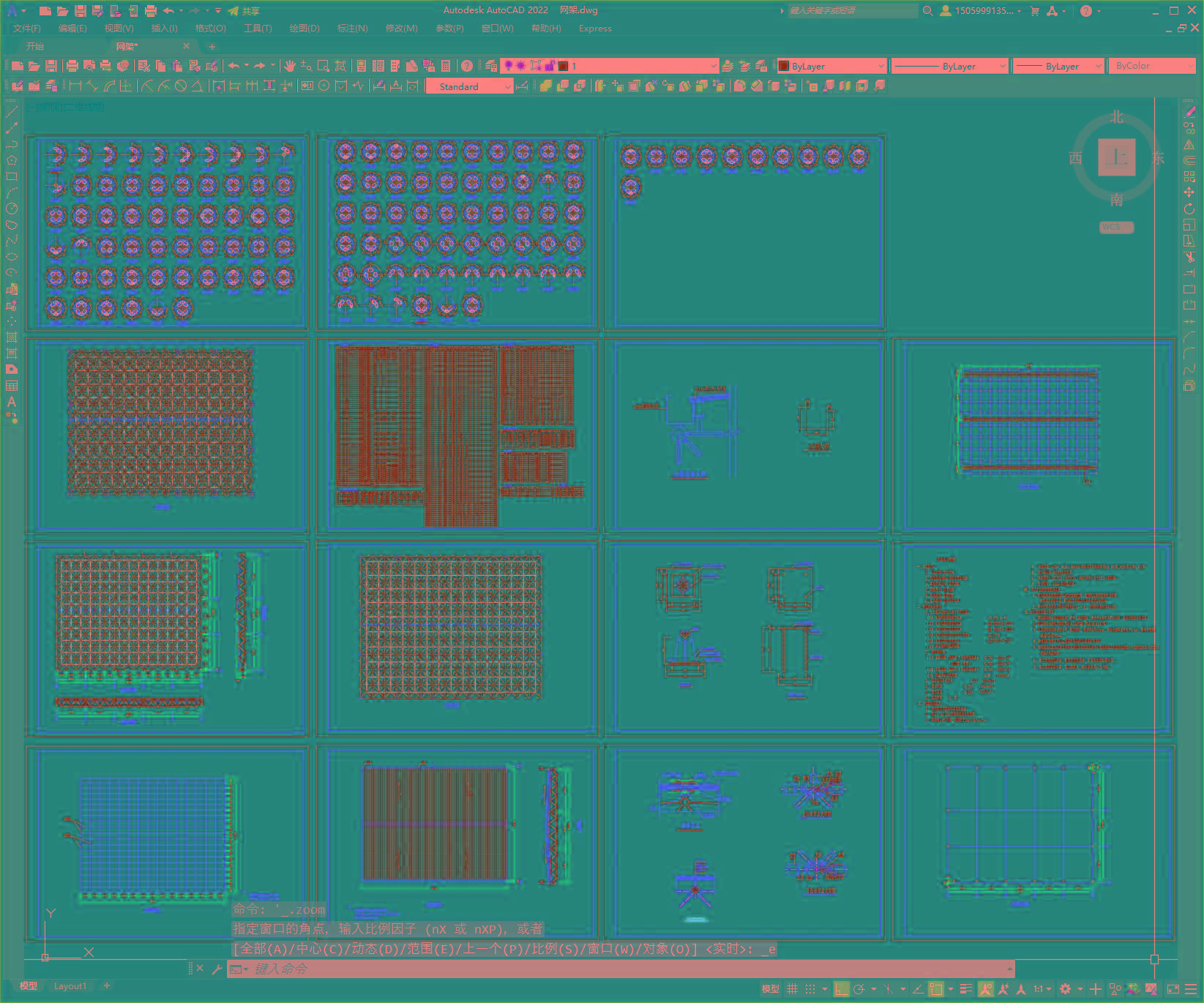Open the Standard dimension style dropdown
The image size is (1204, 1003).
(x=469, y=86)
